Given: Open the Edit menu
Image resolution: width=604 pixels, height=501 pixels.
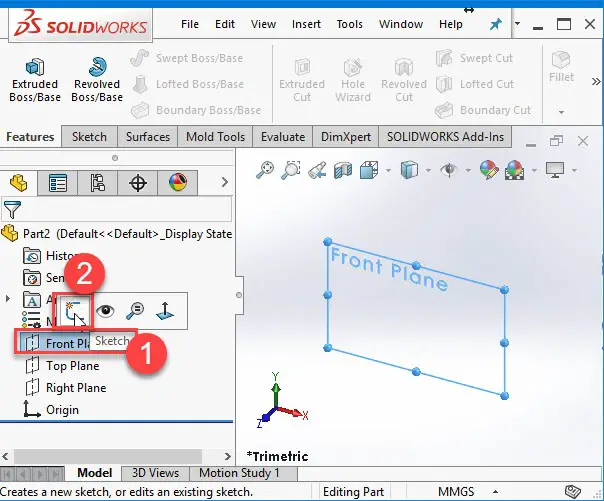Looking at the screenshot, I should (x=225, y=24).
